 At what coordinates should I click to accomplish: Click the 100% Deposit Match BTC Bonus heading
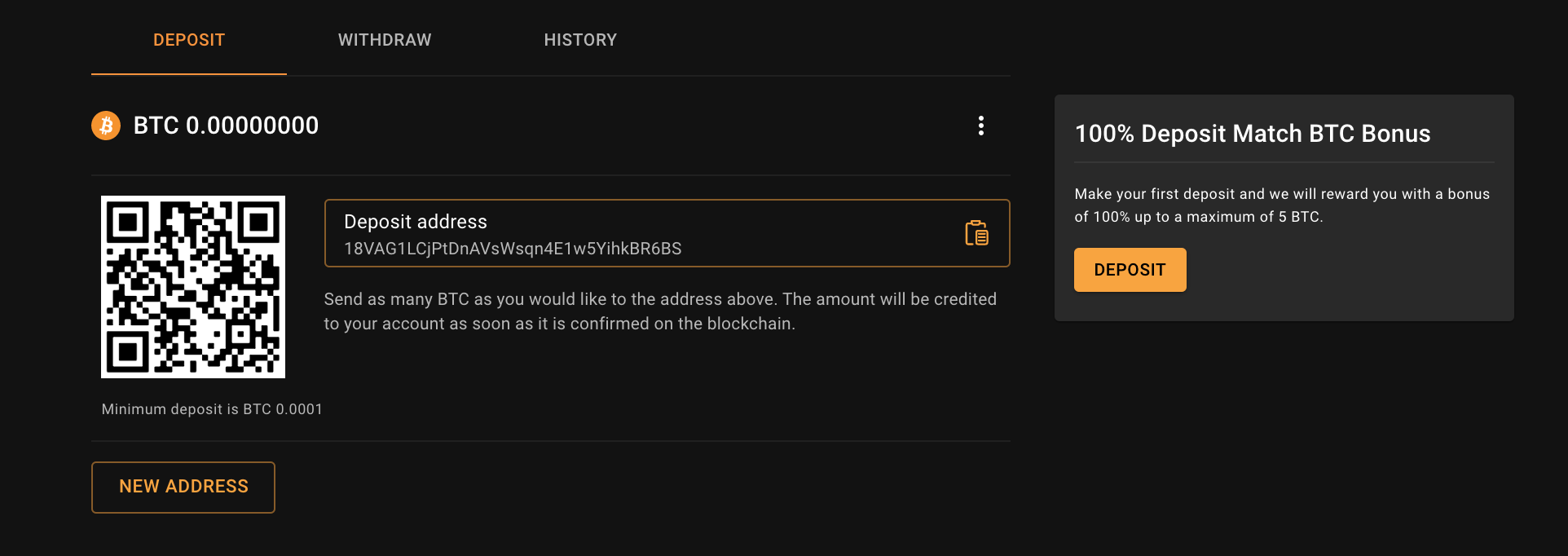pos(1253,134)
